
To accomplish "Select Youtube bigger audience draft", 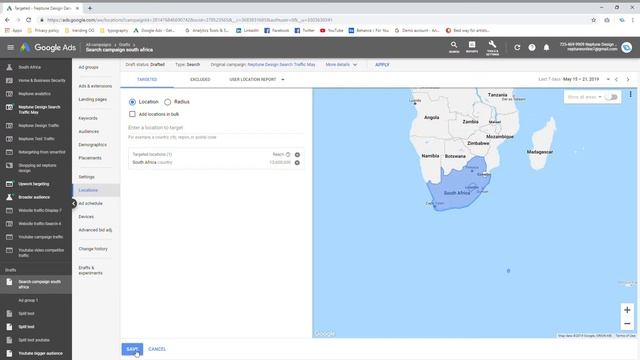I will tap(40, 353).
